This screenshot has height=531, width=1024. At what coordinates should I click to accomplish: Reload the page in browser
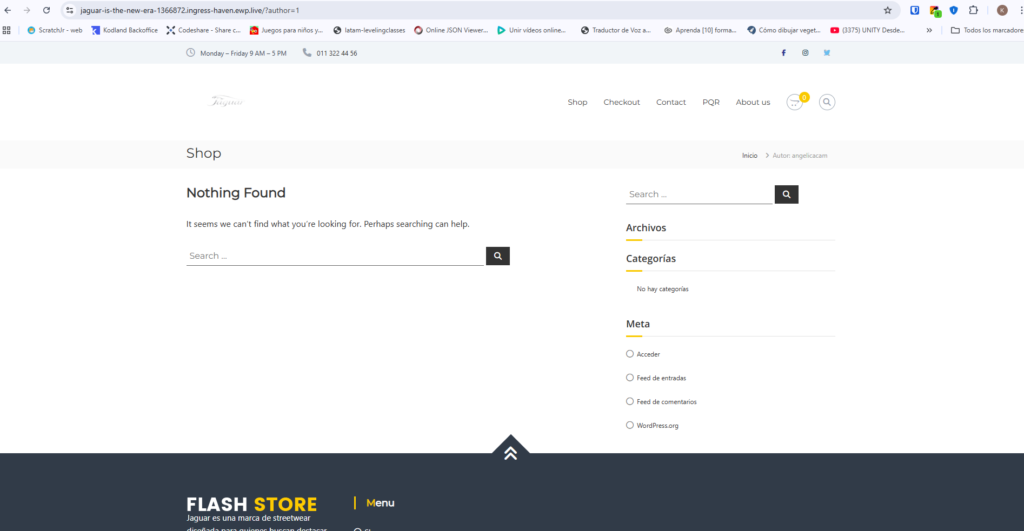46,10
